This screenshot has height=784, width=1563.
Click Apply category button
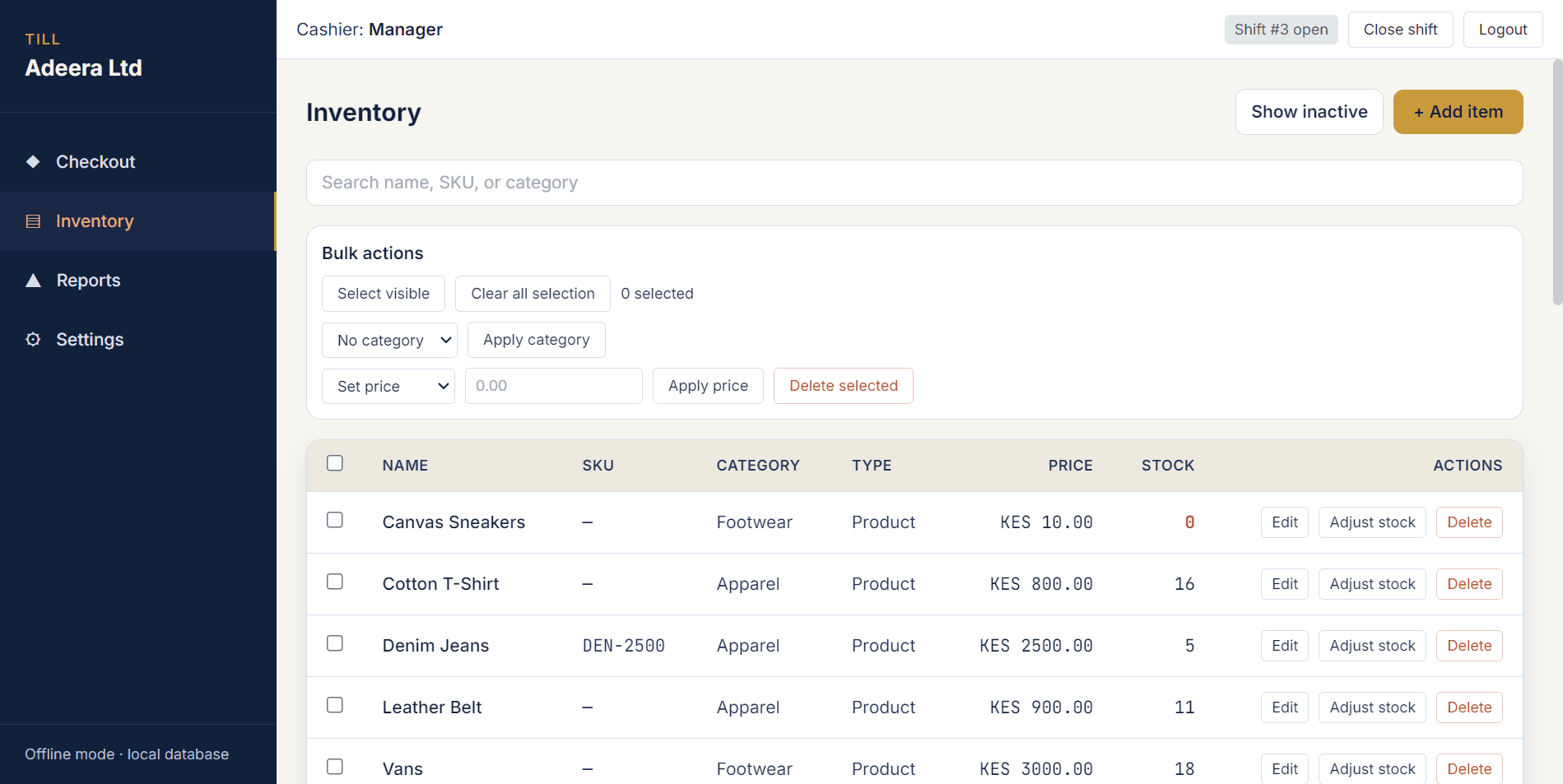pyautogui.click(x=536, y=340)
